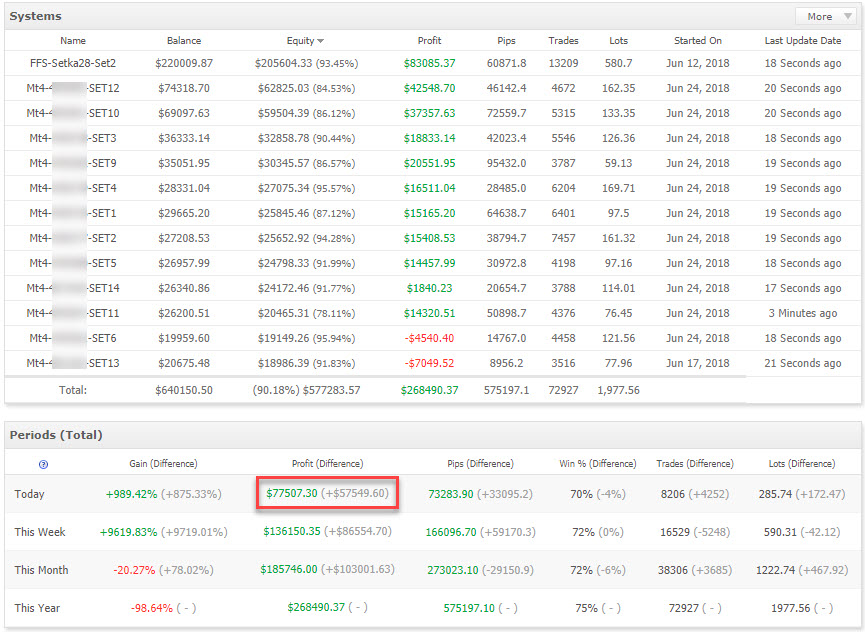Select the This Month period row label
The height and width of the screenshot is (632, 865).
click(41, 570)
